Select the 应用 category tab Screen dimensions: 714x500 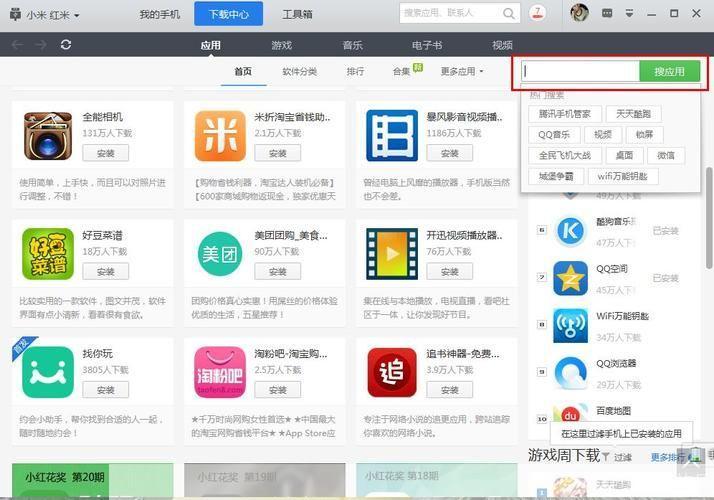pos(210,45)
